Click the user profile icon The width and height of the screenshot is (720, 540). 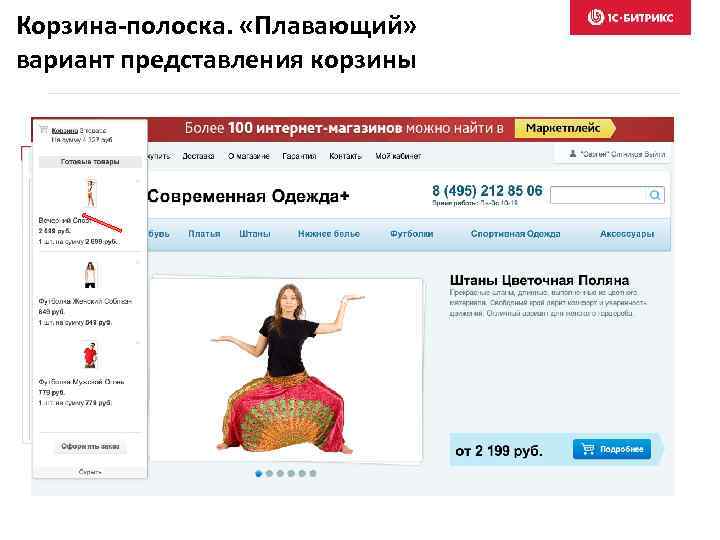[573, 154]
